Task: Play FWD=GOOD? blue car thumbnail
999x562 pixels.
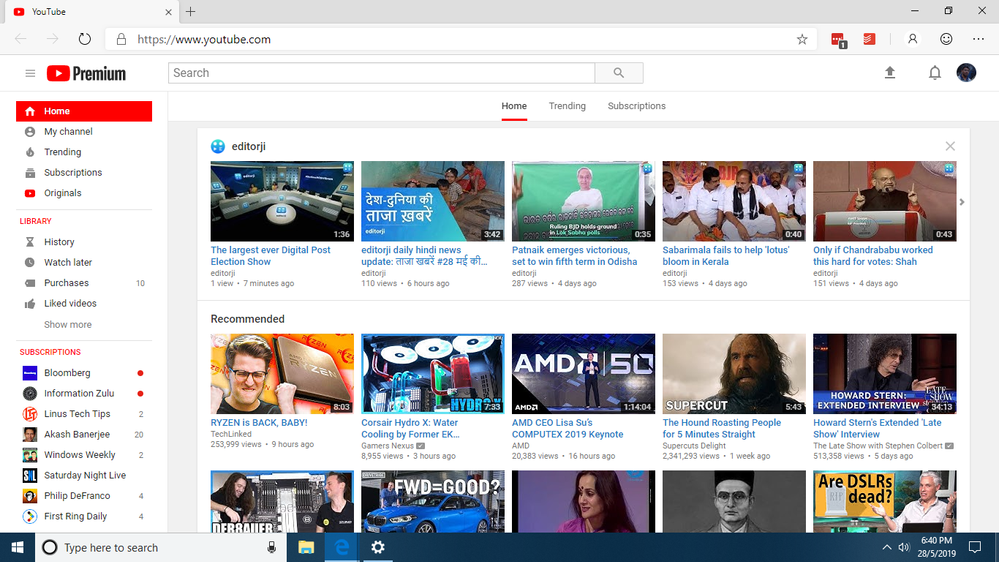Action: (x=433, y=501)
